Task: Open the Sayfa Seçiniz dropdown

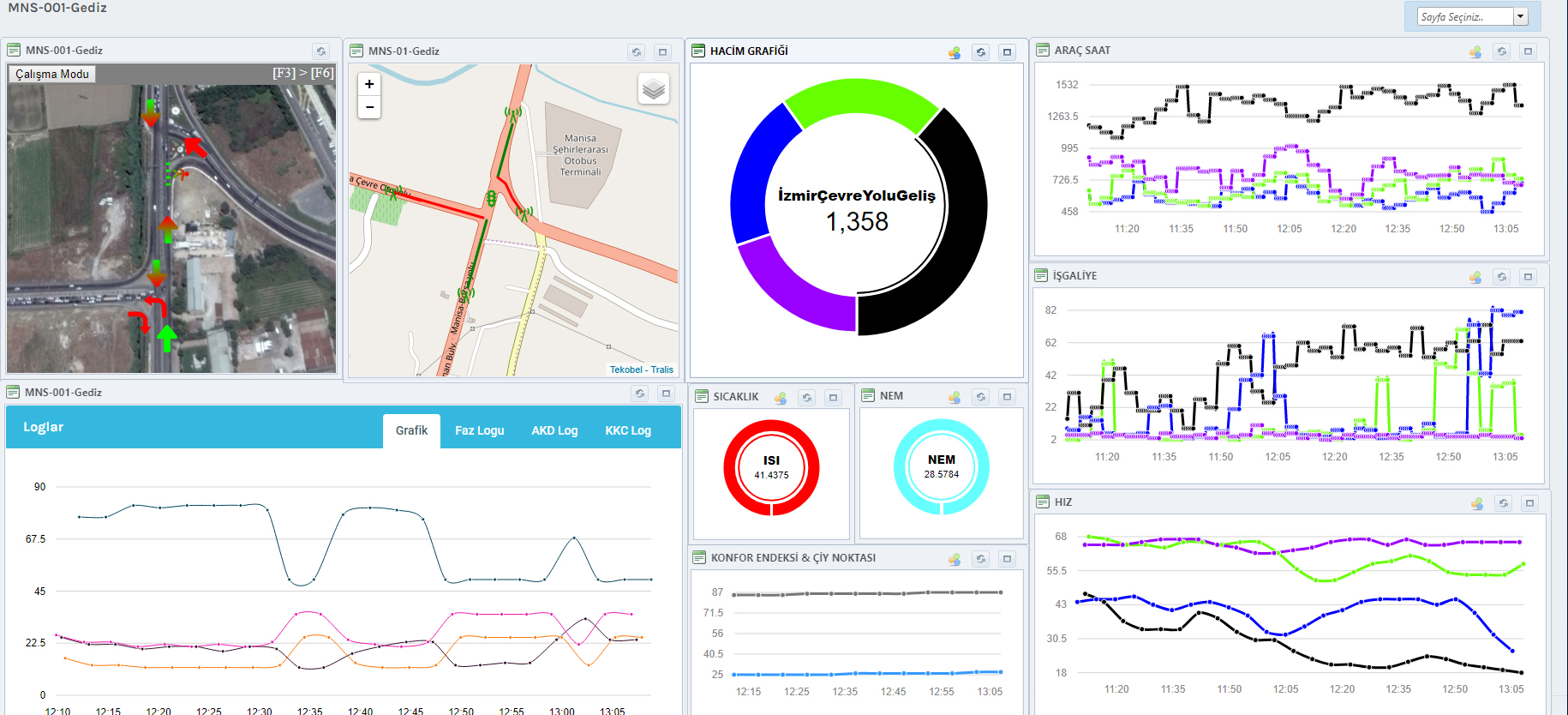Action: [x=1520, y=17]
